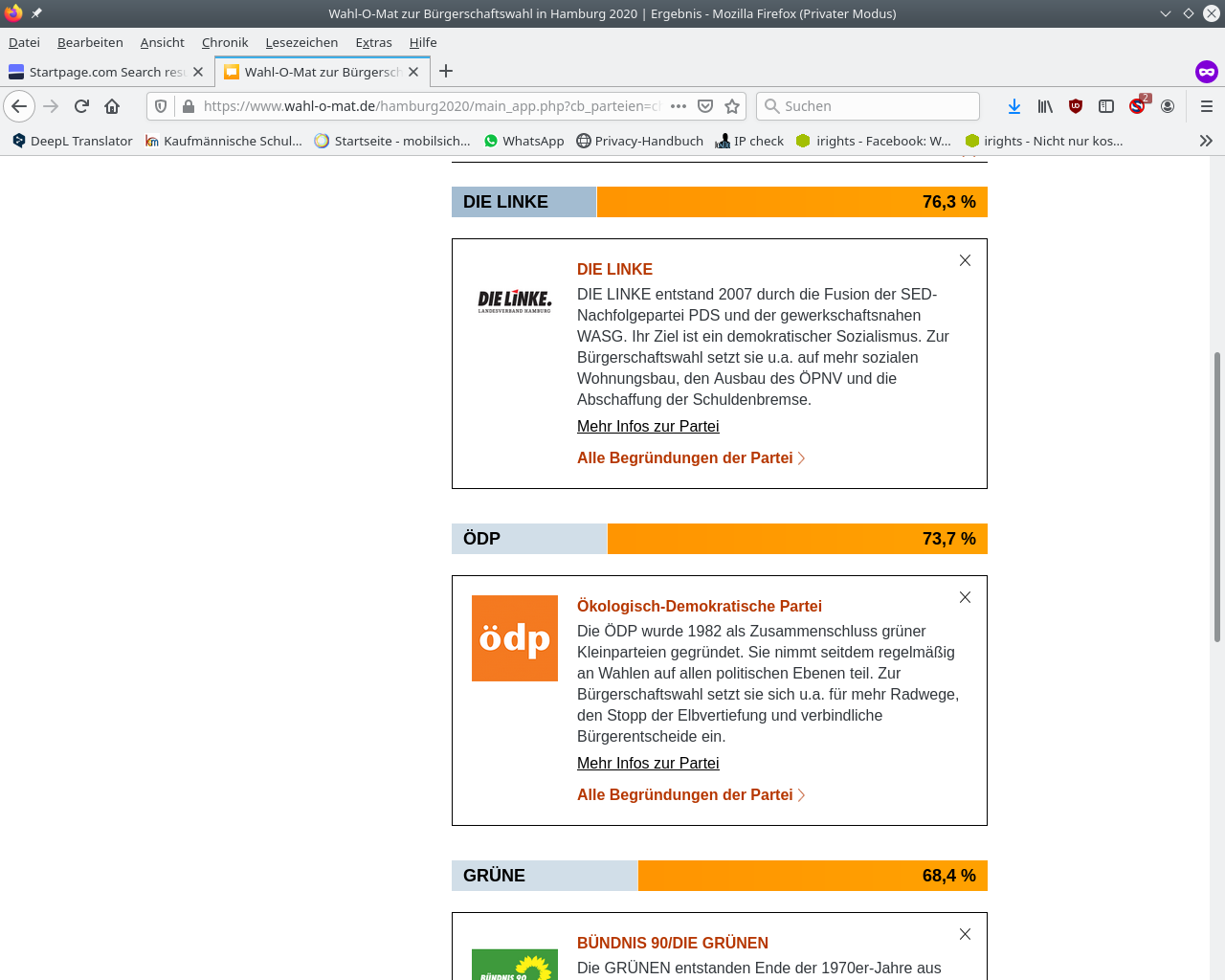Open Kaufmännische Schul... bookmark
This screenshot has width=1225, height=980.
point(224,141)
